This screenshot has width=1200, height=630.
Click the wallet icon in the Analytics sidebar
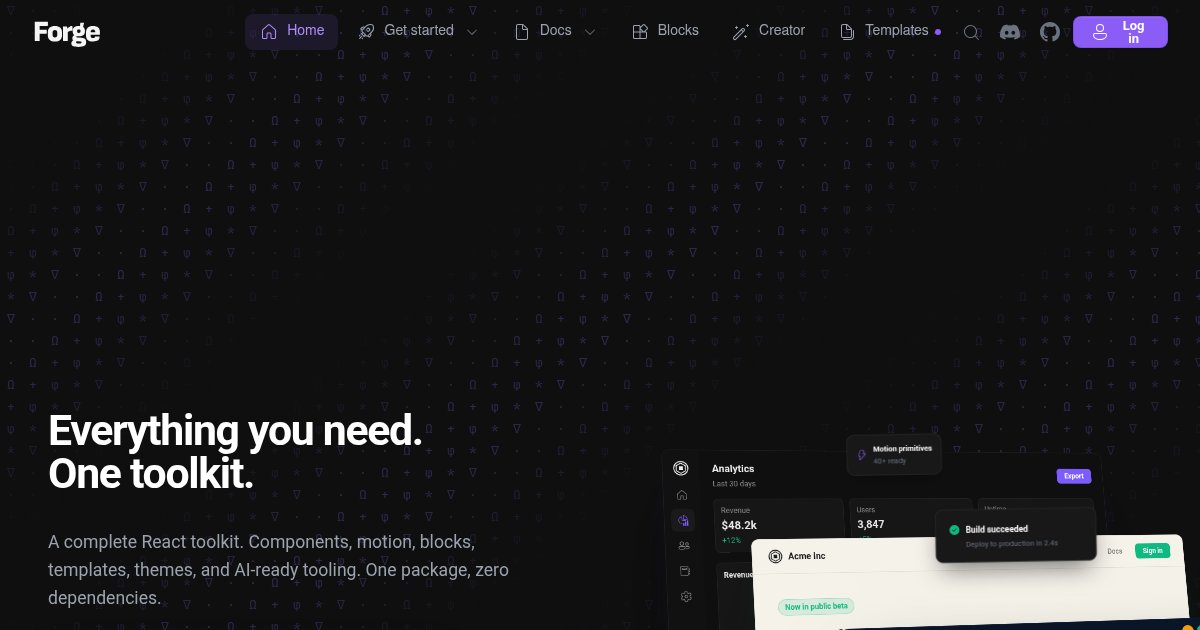pos(685,571)
